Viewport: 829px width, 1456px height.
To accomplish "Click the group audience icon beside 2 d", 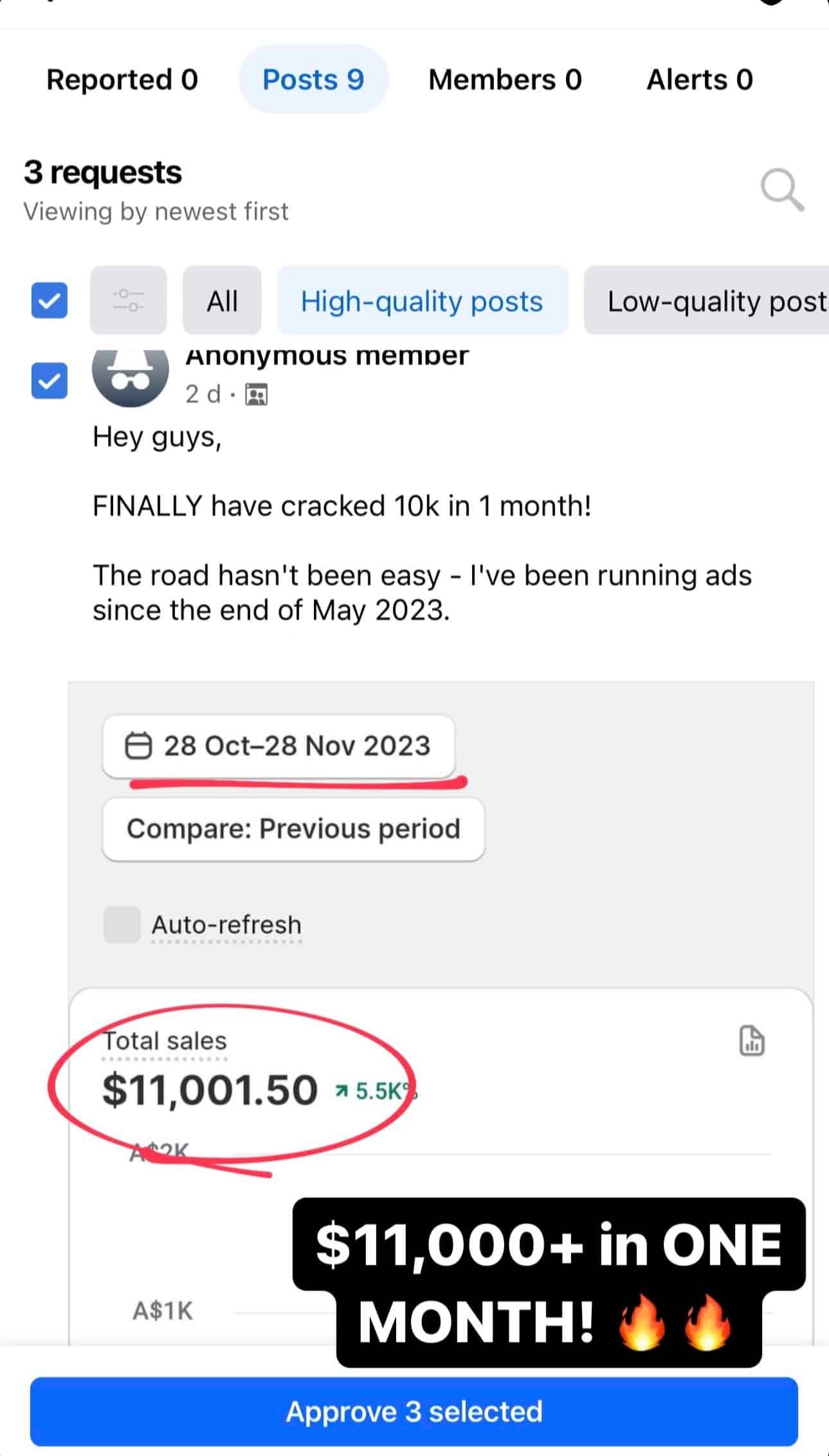I will 257,395.
